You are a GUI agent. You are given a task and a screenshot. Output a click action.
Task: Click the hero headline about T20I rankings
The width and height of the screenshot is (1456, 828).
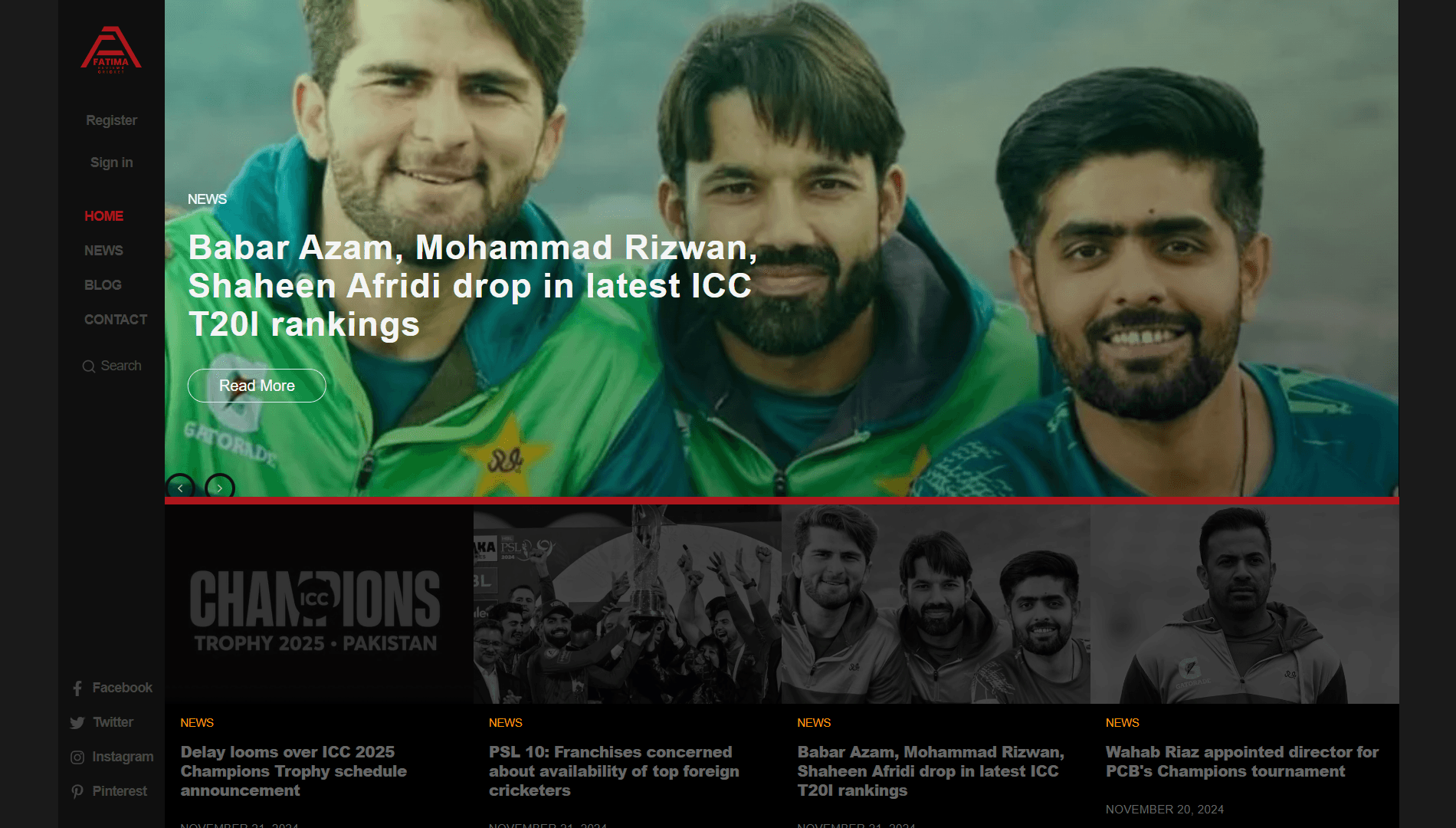coord(472,286)
